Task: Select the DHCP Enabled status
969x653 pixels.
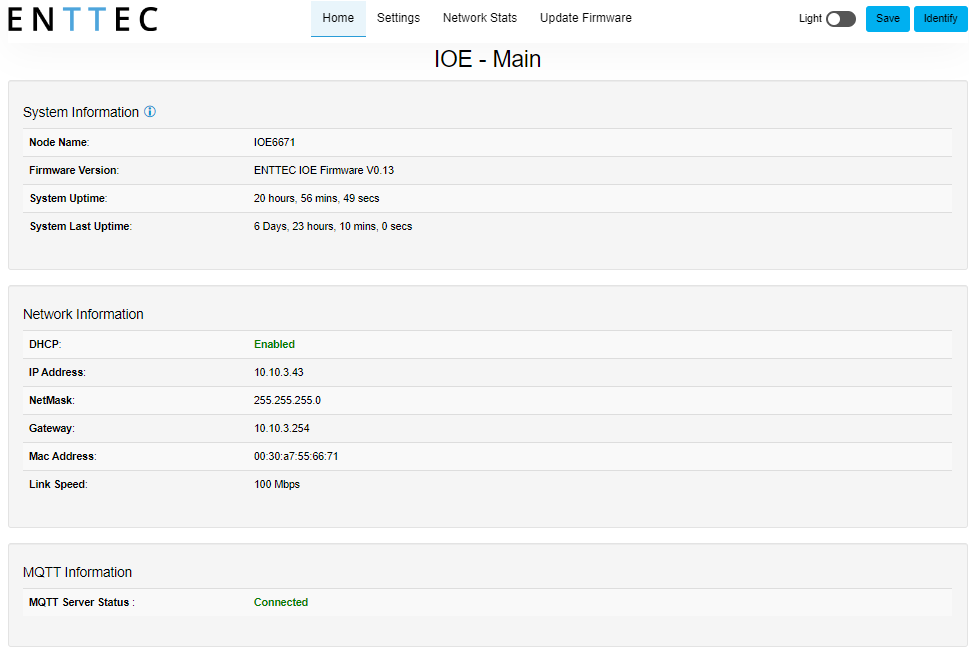Action: [274, 345]
